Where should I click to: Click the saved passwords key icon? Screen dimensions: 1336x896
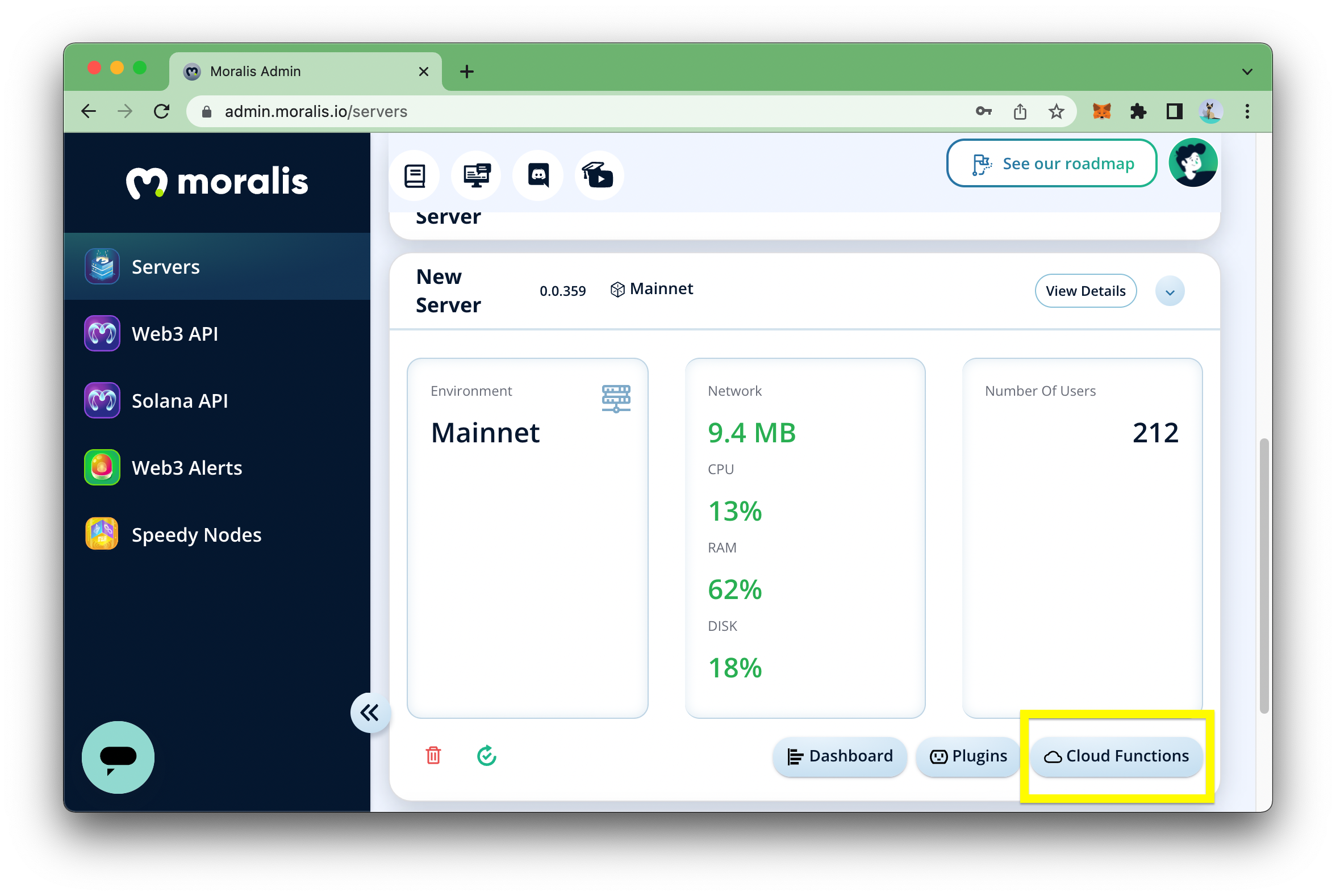(x=983, y=111)
